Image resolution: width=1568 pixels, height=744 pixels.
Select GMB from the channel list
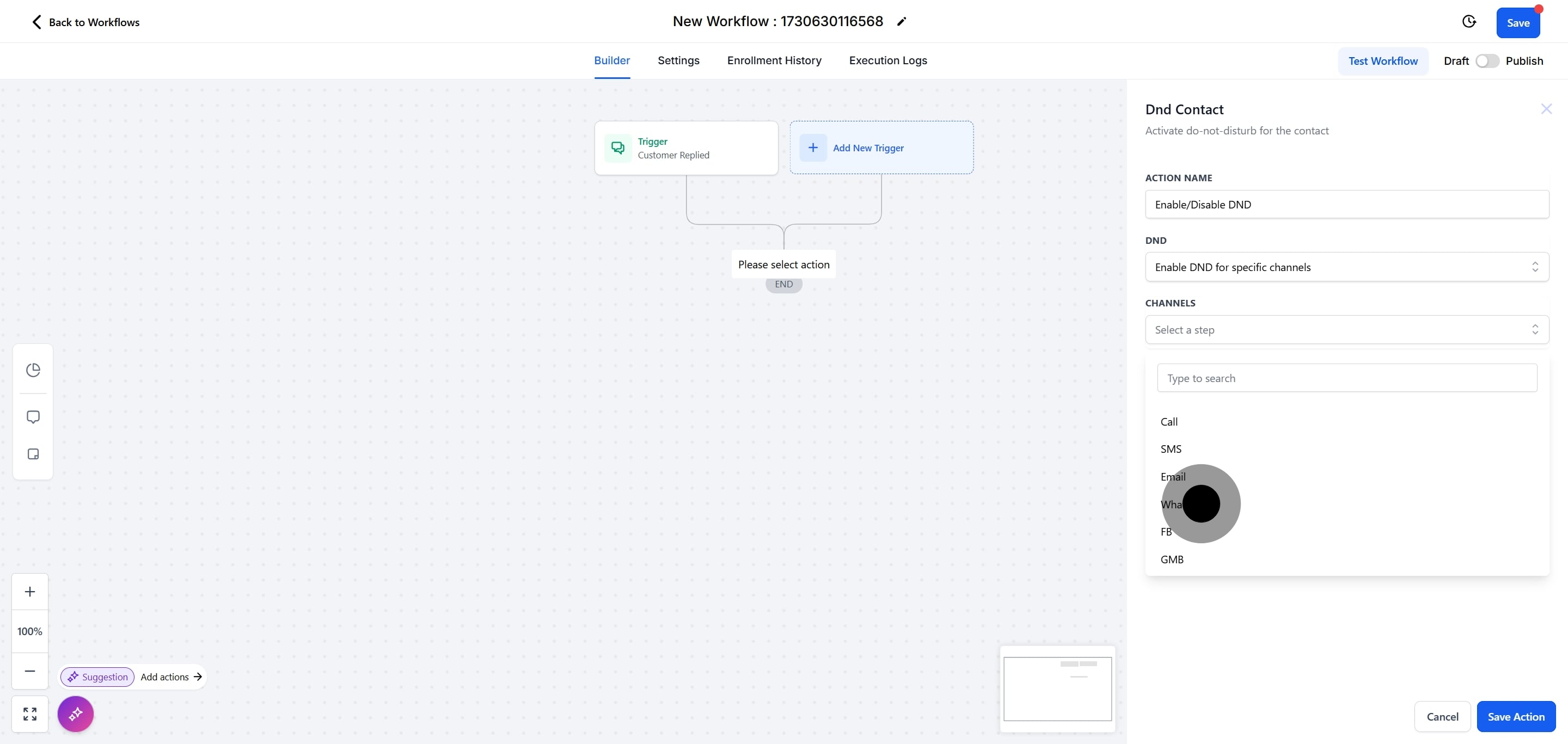coord(1172,559)
